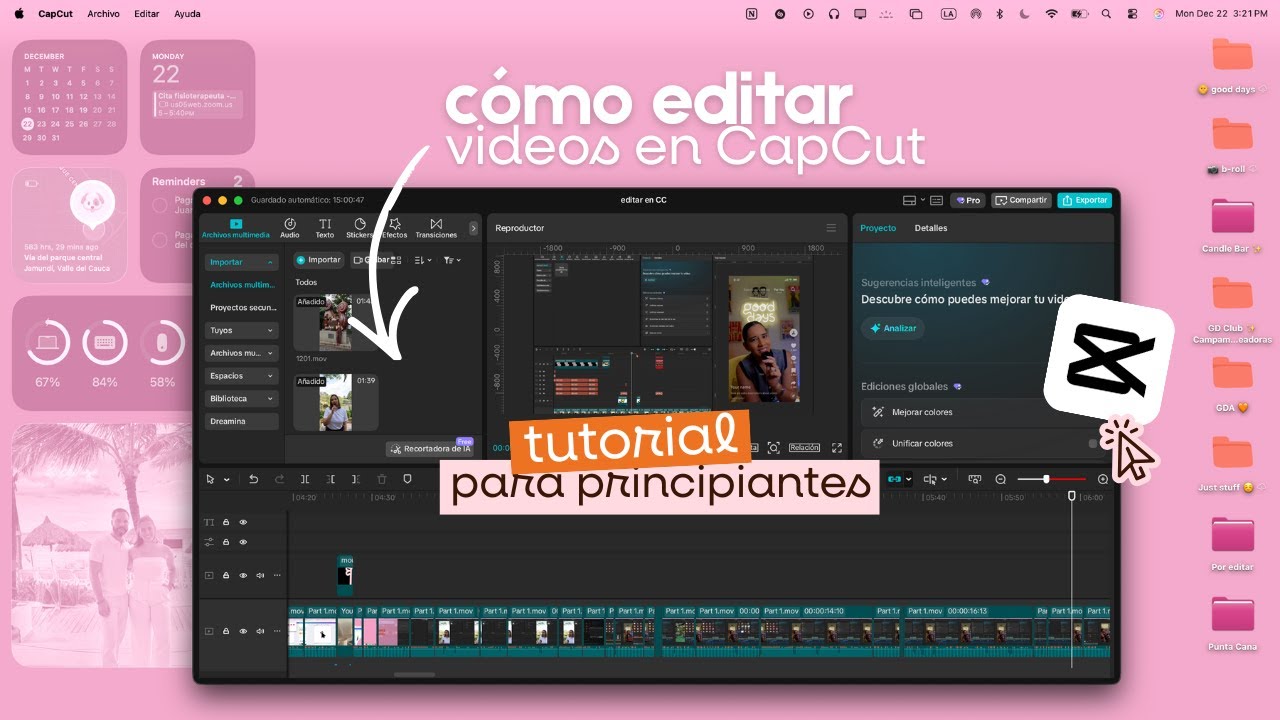
Task: Open the media sort order dropdown
Action: (422, 260)
